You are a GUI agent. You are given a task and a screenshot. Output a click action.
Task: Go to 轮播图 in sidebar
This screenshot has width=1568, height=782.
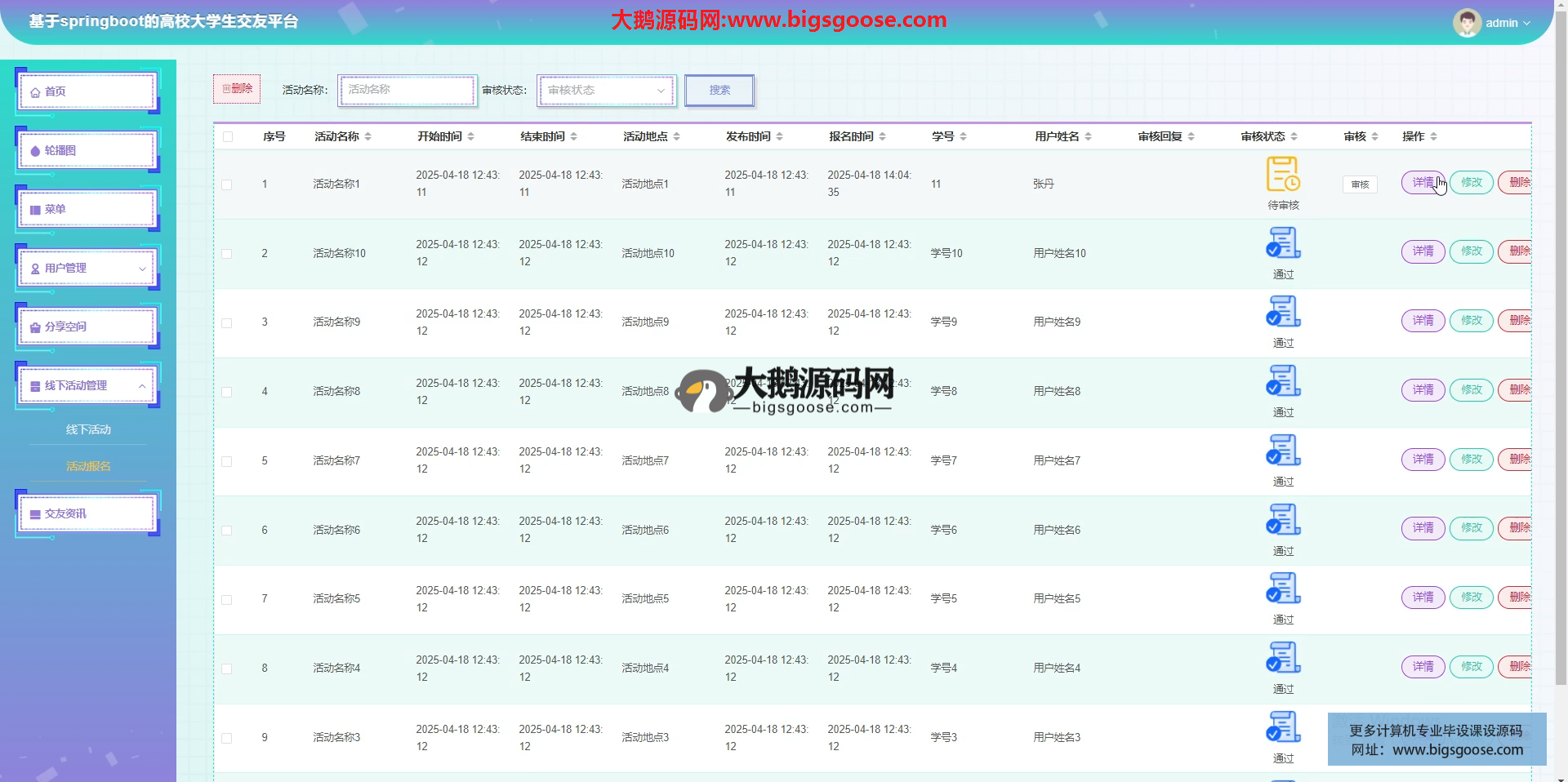click(x=87, y=150)
